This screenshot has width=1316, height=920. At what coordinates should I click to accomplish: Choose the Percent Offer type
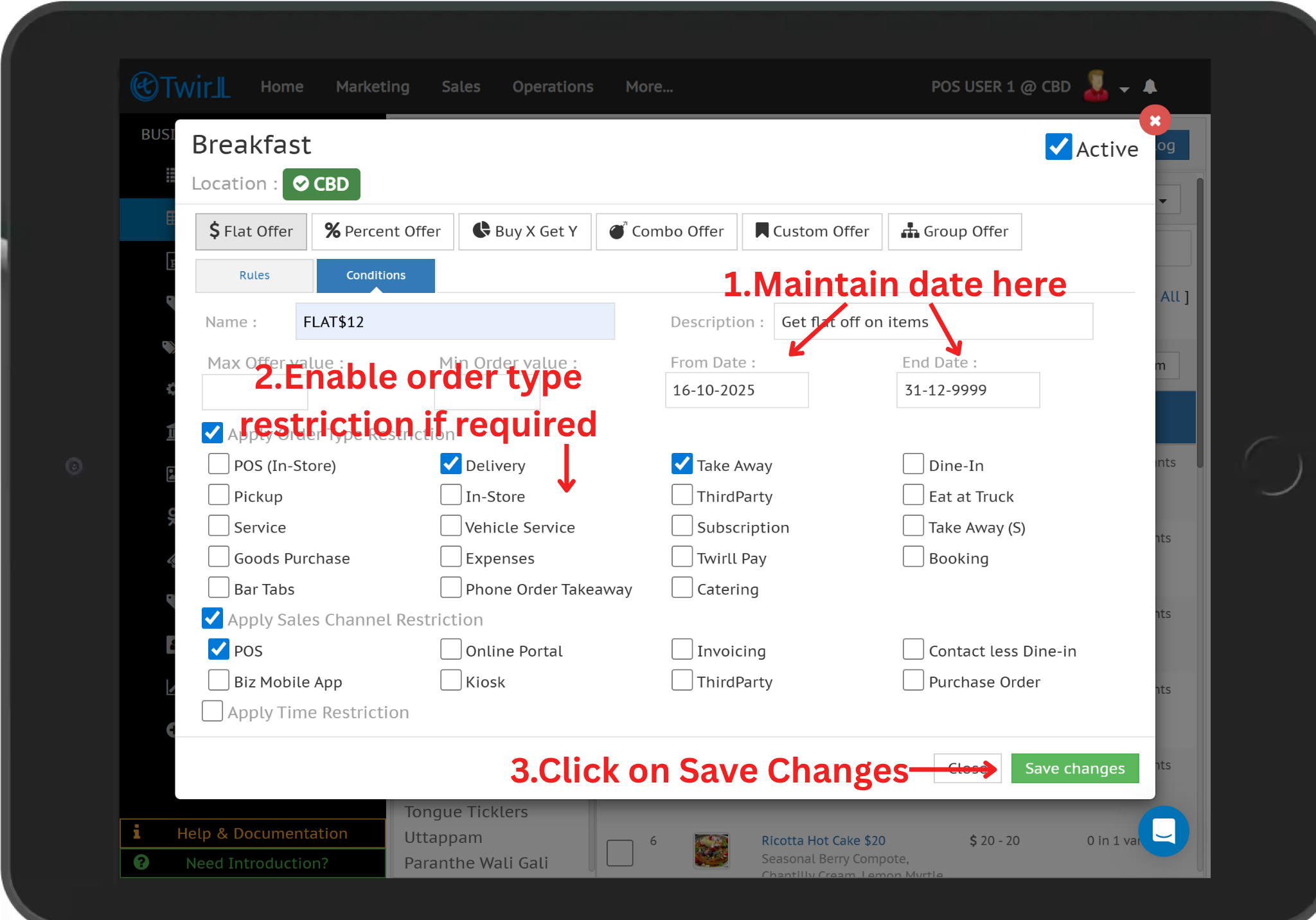pos(383,231)
